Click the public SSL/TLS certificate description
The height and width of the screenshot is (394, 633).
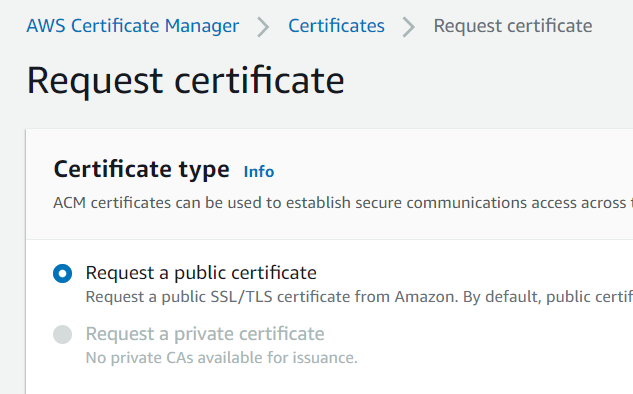coord(359,297)
